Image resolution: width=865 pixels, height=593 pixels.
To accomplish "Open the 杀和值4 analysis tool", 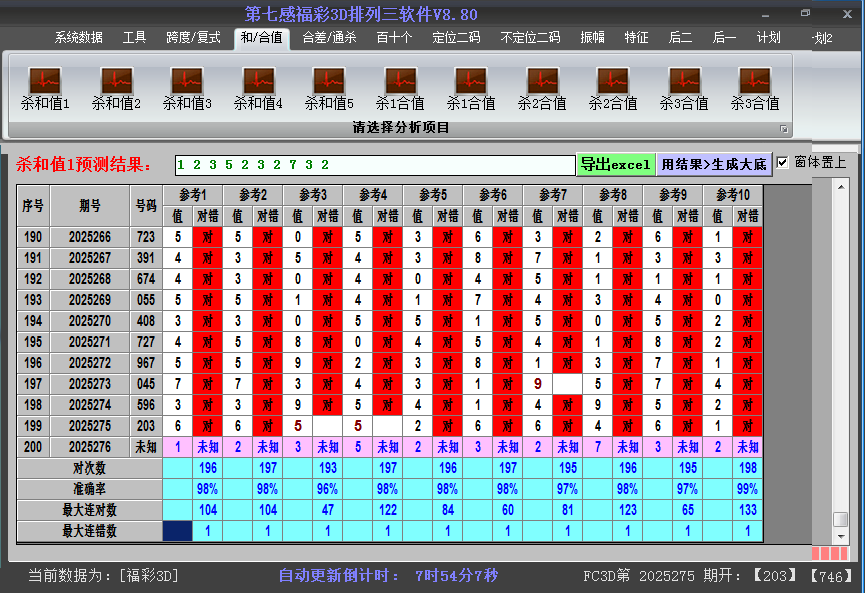I will tap(257, 85).
